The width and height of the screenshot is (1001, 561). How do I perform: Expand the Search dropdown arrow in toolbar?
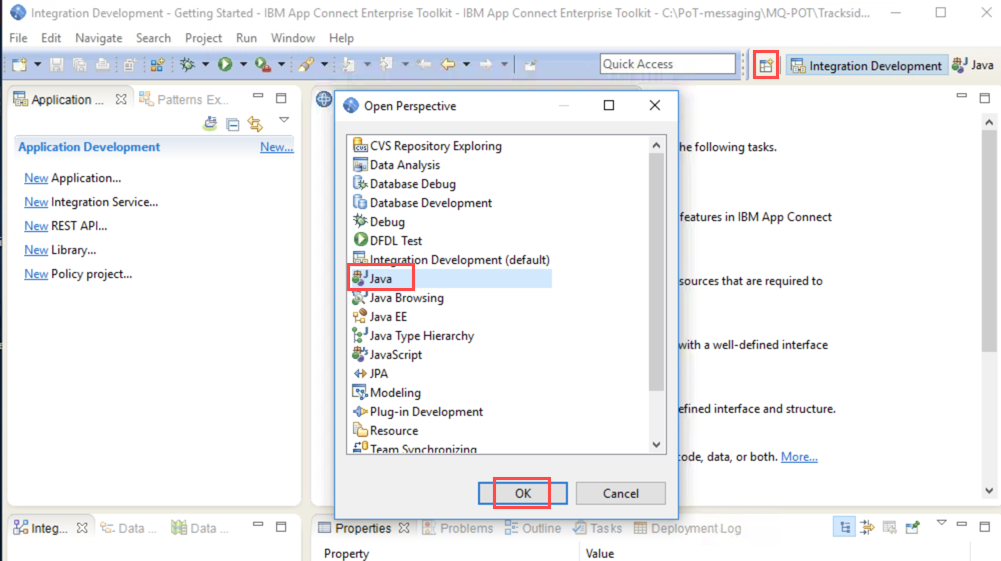pyautogui.click(x=324, y=64)
